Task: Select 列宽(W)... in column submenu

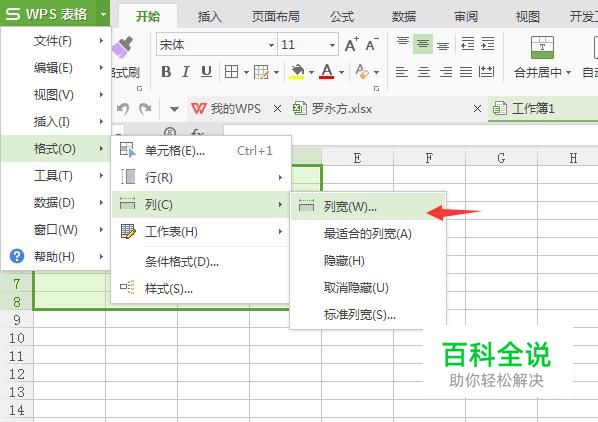Action: 368,207
